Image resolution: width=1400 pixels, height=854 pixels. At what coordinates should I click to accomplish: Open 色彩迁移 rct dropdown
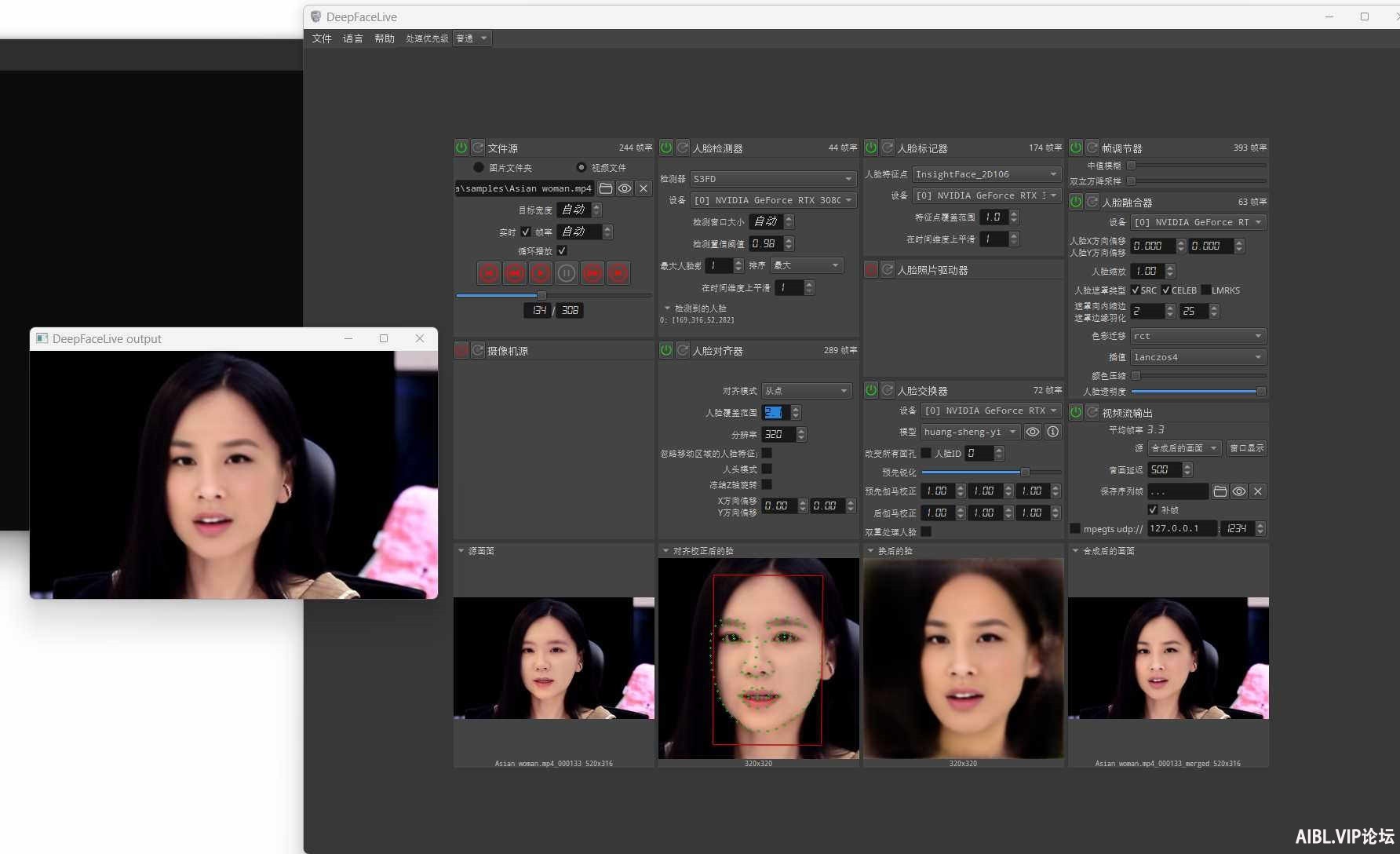point(1198,336)
